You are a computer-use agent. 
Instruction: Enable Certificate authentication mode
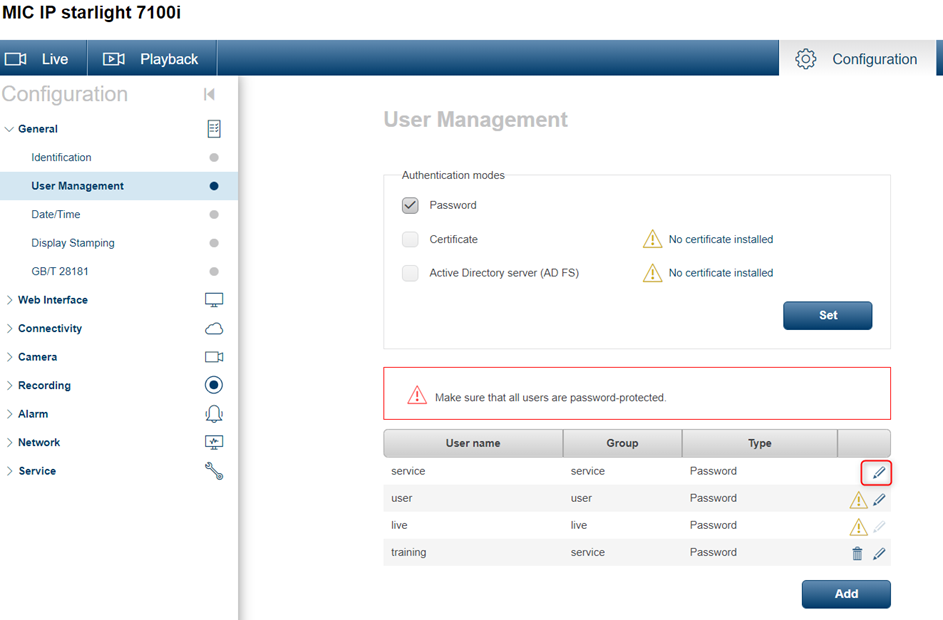click(x=410, y=239)
